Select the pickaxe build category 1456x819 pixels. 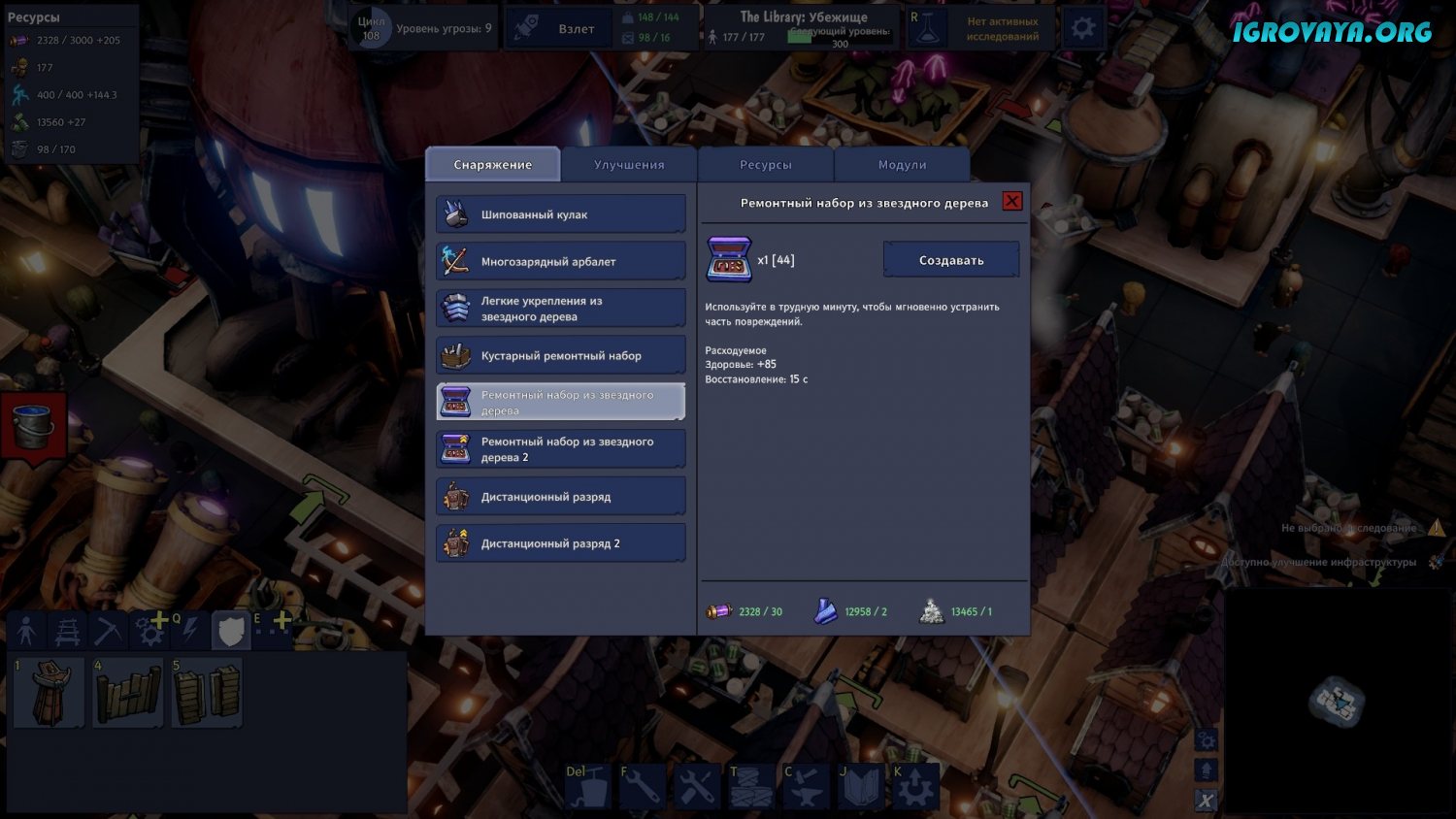(108, 631)
